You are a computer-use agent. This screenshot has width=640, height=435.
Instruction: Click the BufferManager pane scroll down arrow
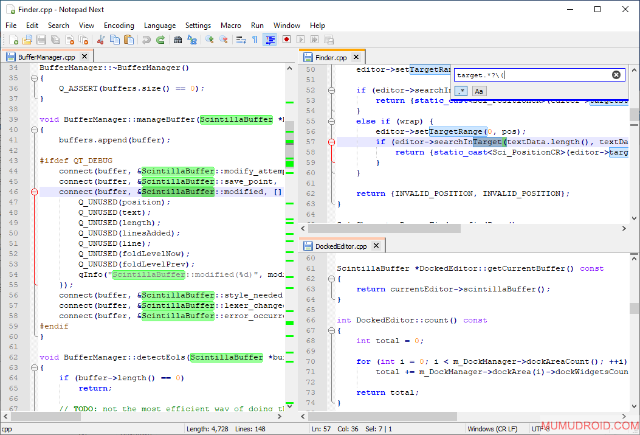coord(289,406)
